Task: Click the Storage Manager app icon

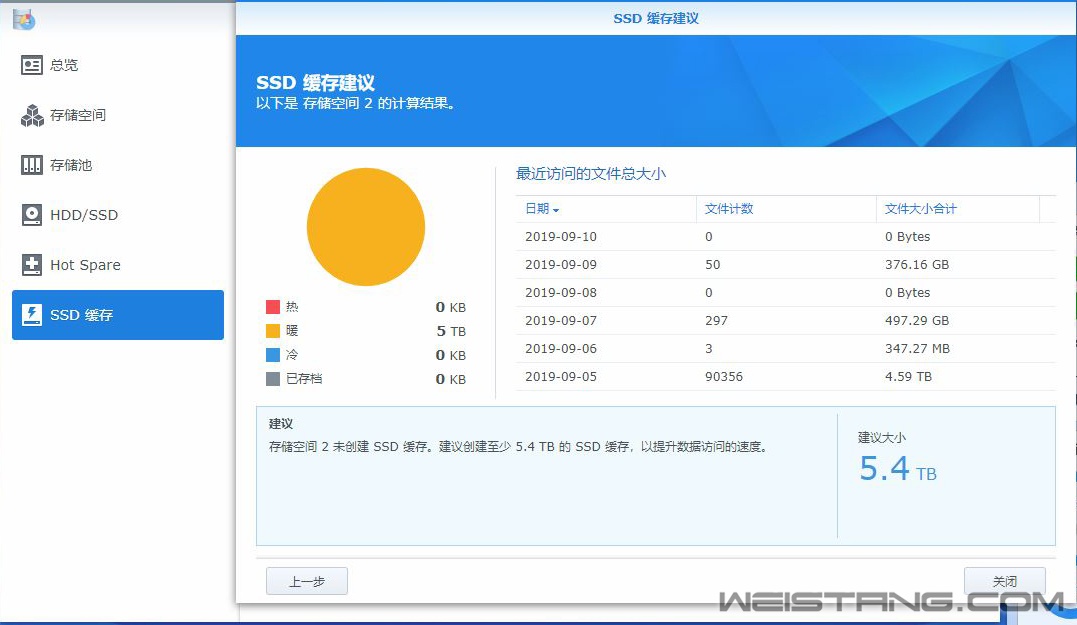Action: [25, 17]
